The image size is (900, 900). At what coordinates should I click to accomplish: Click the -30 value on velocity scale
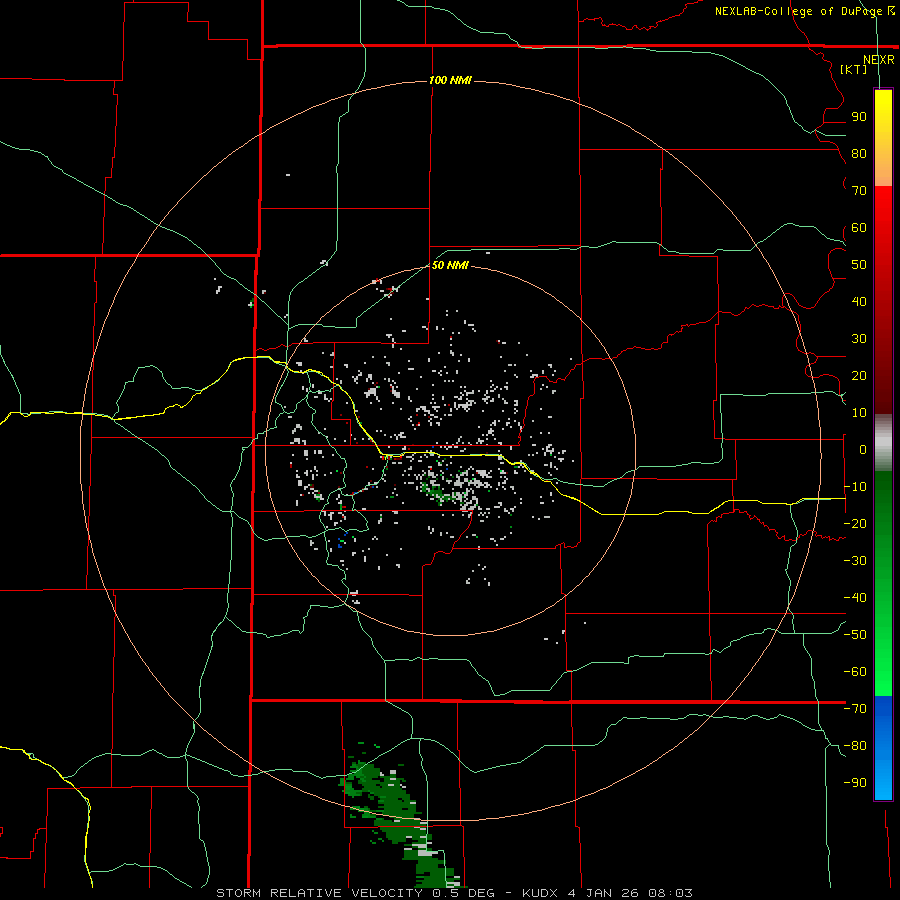[855, 561]
